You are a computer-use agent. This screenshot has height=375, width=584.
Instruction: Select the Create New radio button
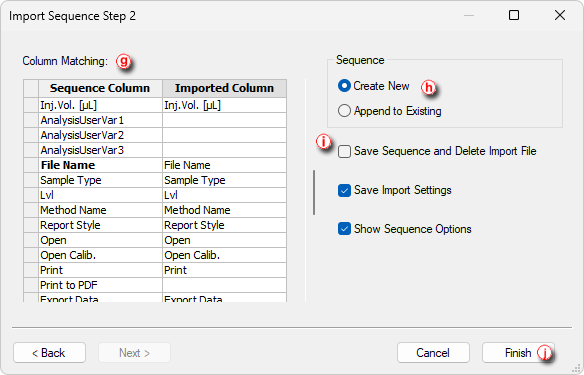tap(344, 86)
